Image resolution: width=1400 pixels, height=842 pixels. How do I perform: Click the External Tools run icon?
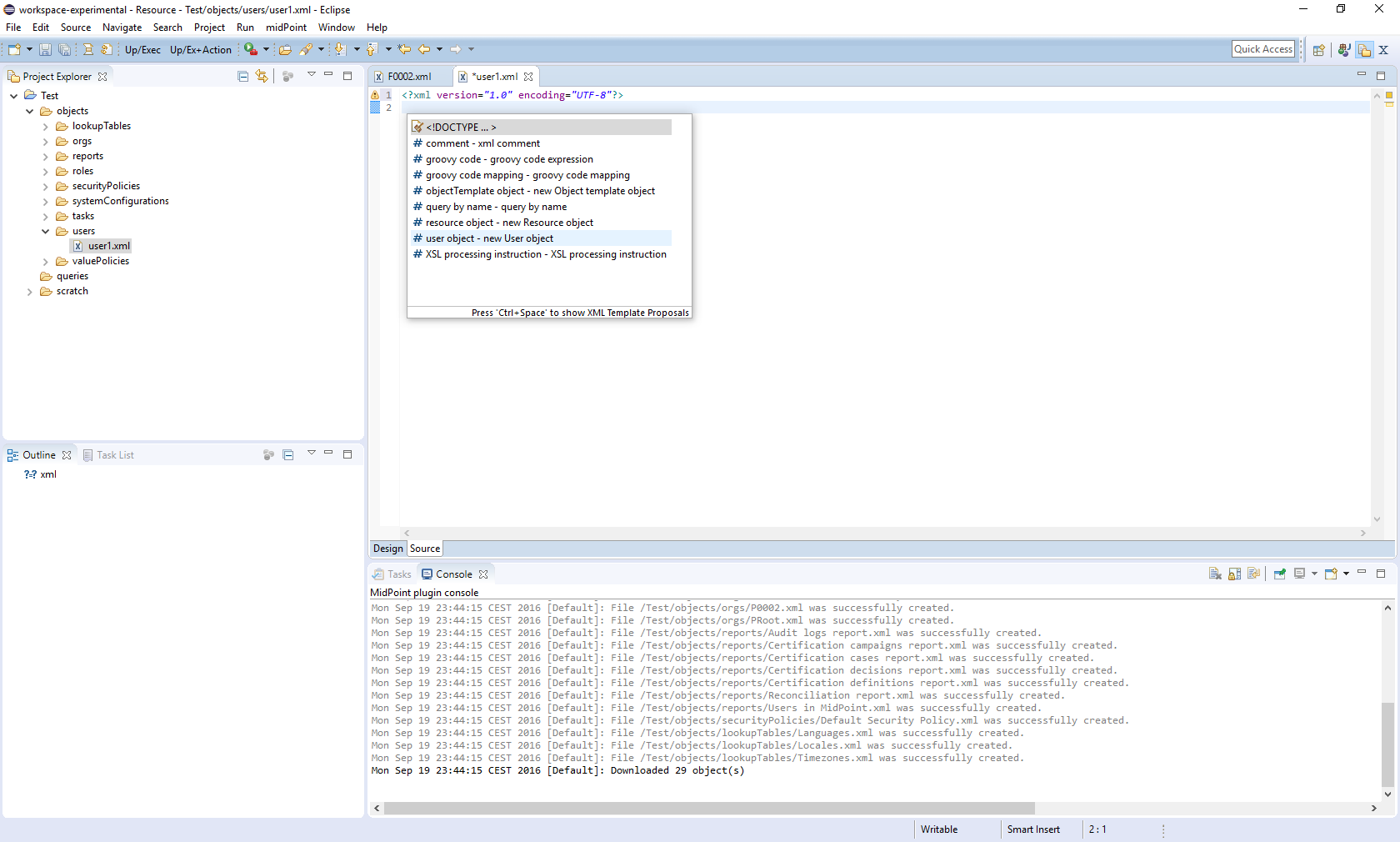click(250, 50)
